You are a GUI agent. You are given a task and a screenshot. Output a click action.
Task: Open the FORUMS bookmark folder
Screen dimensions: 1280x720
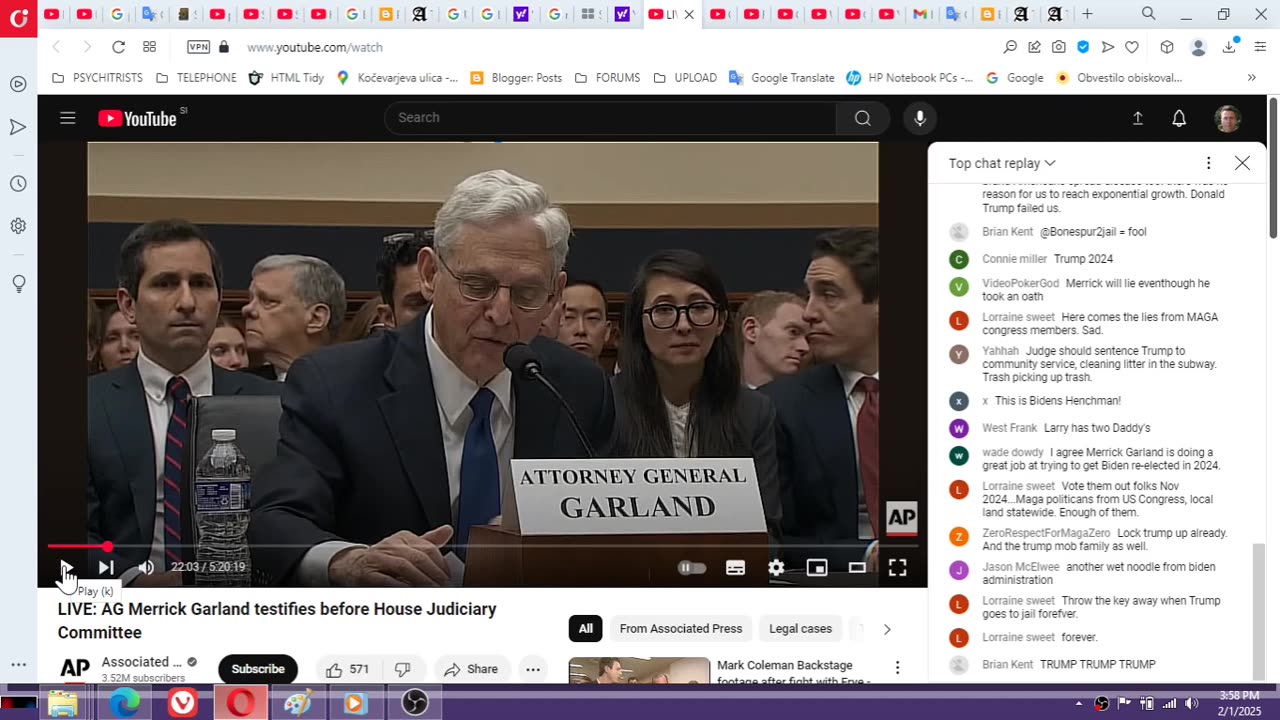click(x=607, y=77)
